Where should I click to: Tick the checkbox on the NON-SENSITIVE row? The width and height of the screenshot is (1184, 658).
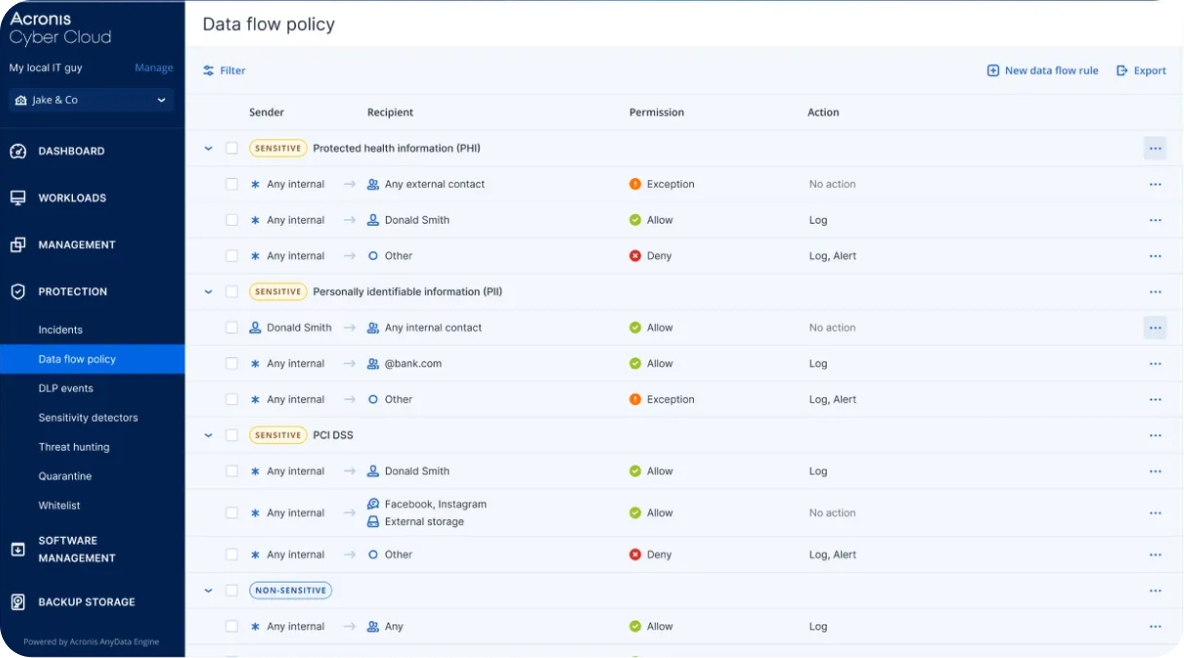coord(232,590)
